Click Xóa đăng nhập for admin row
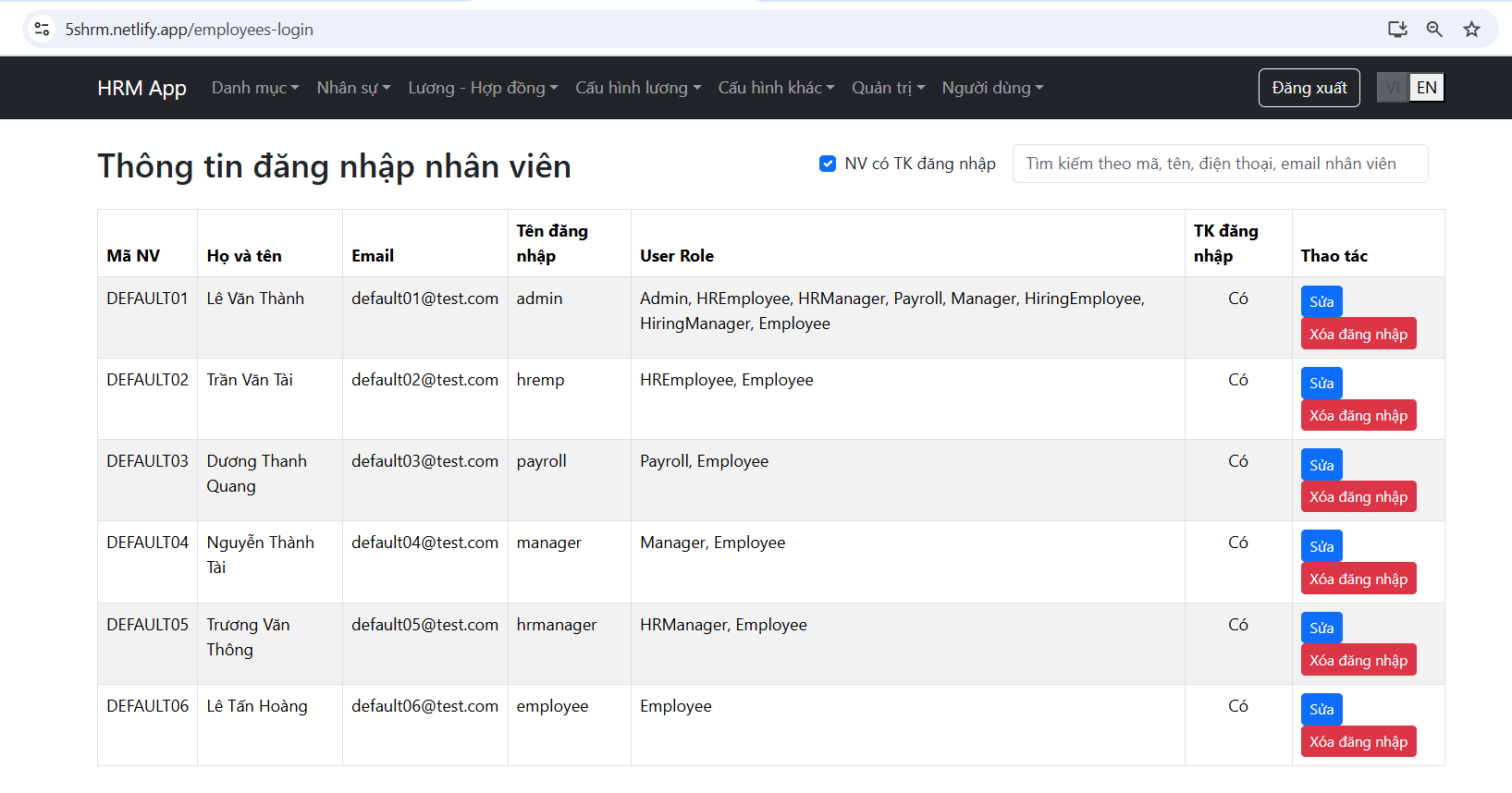 [1358, 334]
